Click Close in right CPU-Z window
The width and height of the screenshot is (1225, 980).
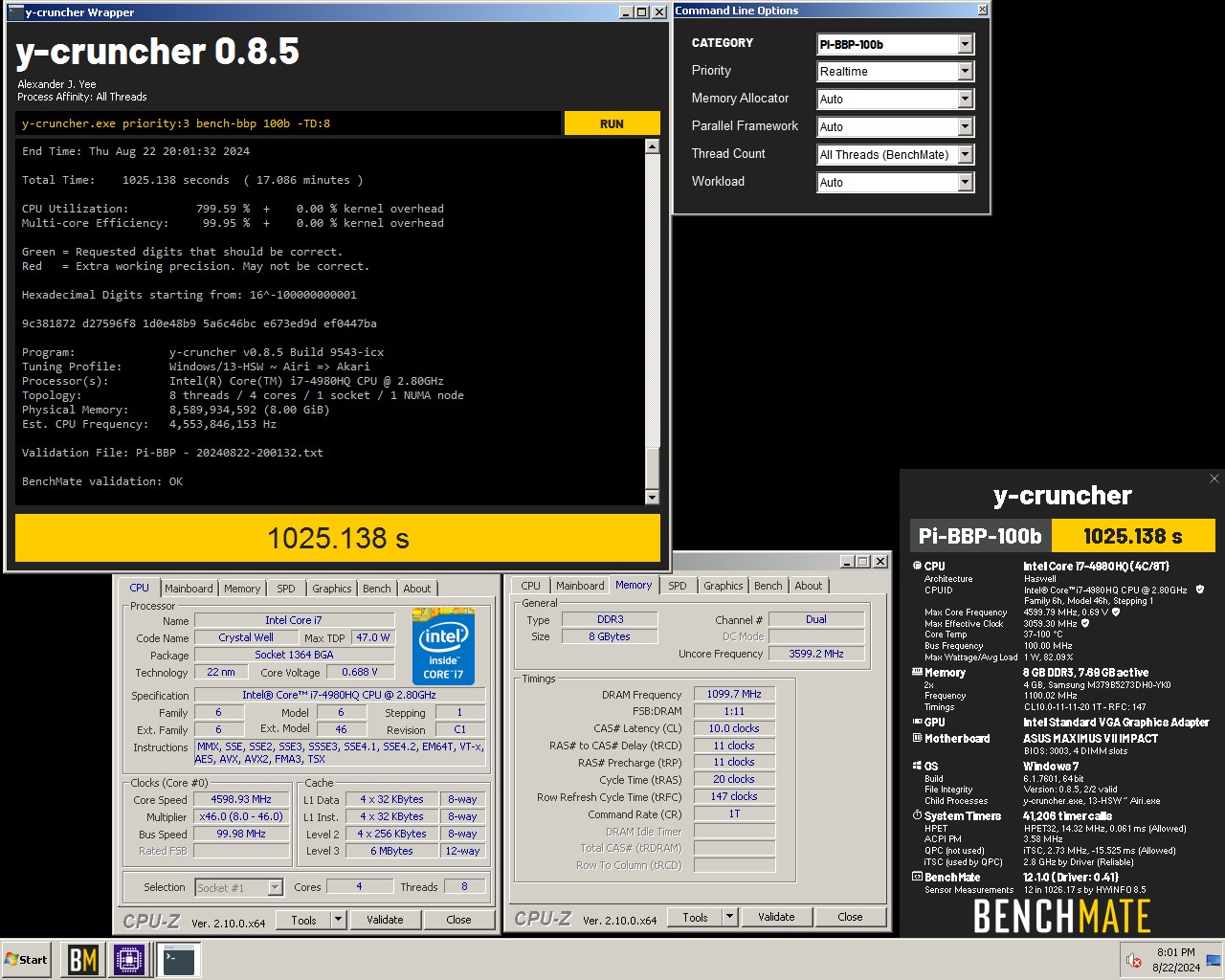click(x=850, y=917)
